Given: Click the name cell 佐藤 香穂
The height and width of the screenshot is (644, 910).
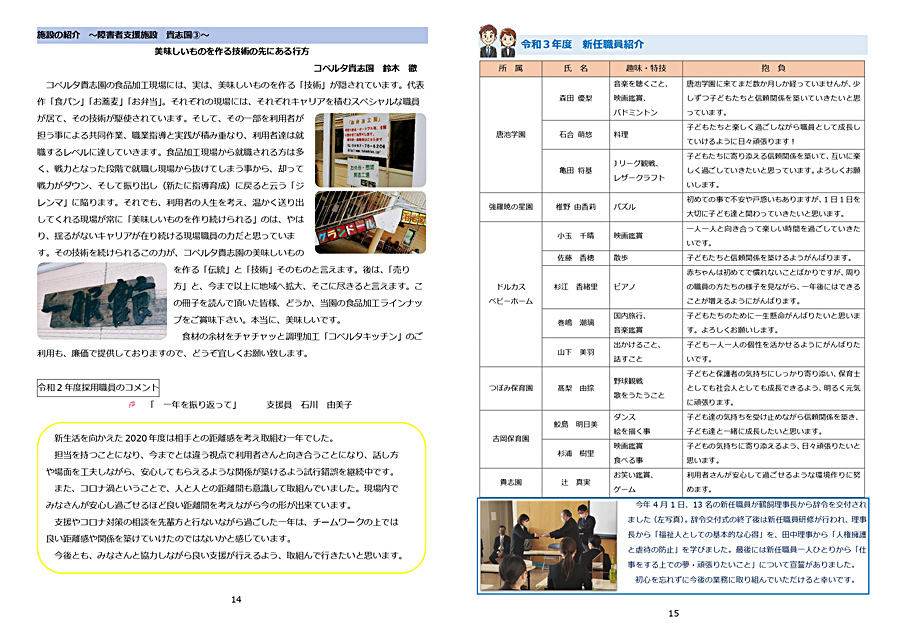Looking at the screenshot, I should (x=576, y=258).
